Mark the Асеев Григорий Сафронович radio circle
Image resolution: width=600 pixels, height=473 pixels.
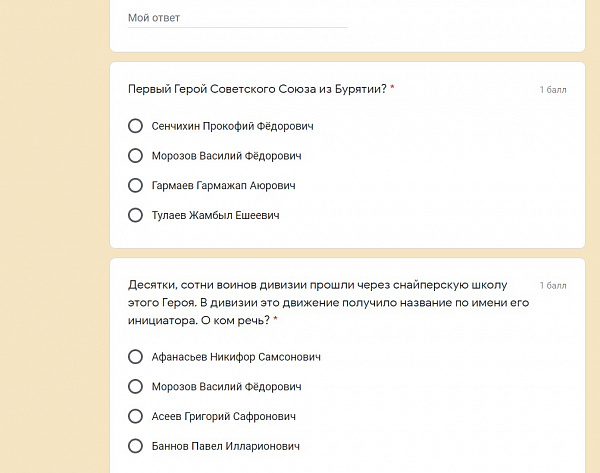click(136, 416)
